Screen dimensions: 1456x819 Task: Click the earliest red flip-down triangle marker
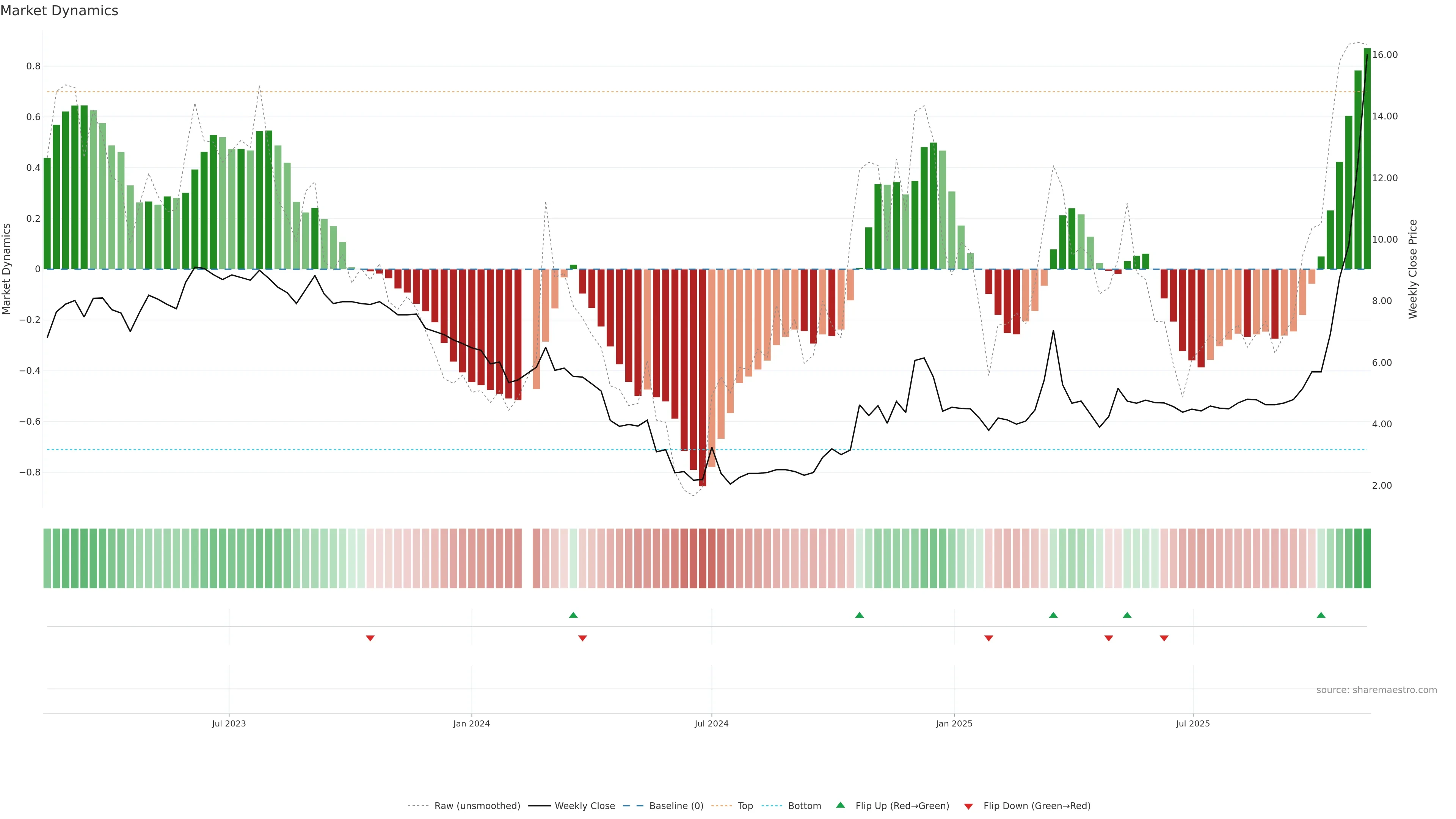370,638
